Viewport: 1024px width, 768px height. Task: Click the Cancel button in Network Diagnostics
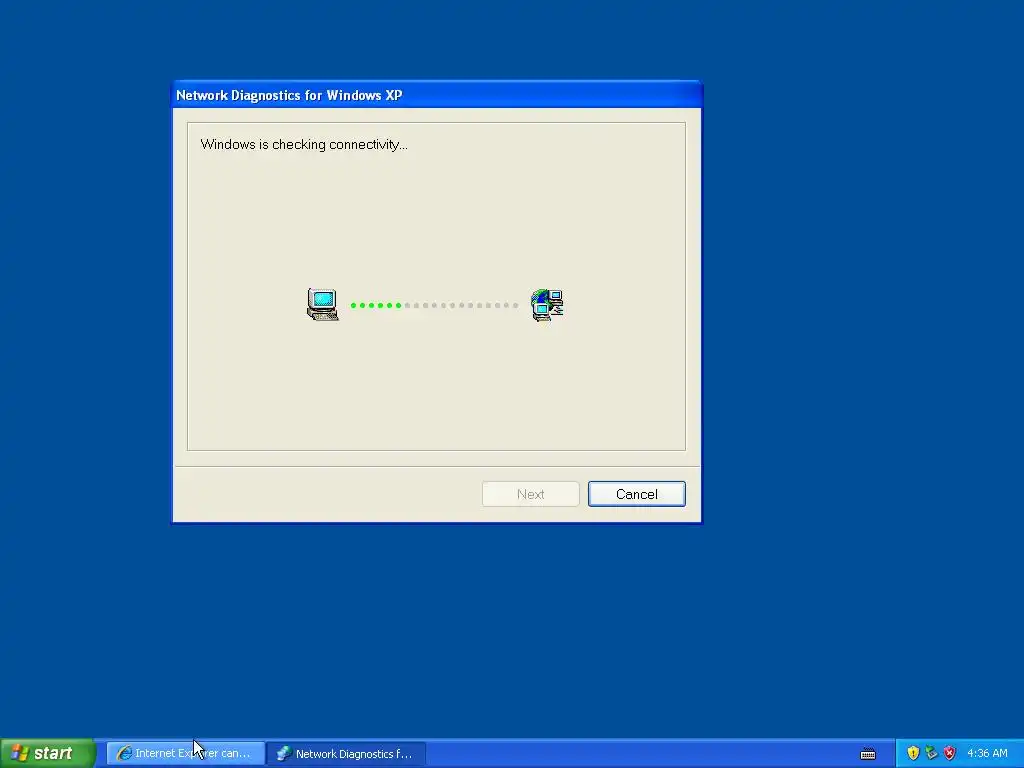point(637,494)
